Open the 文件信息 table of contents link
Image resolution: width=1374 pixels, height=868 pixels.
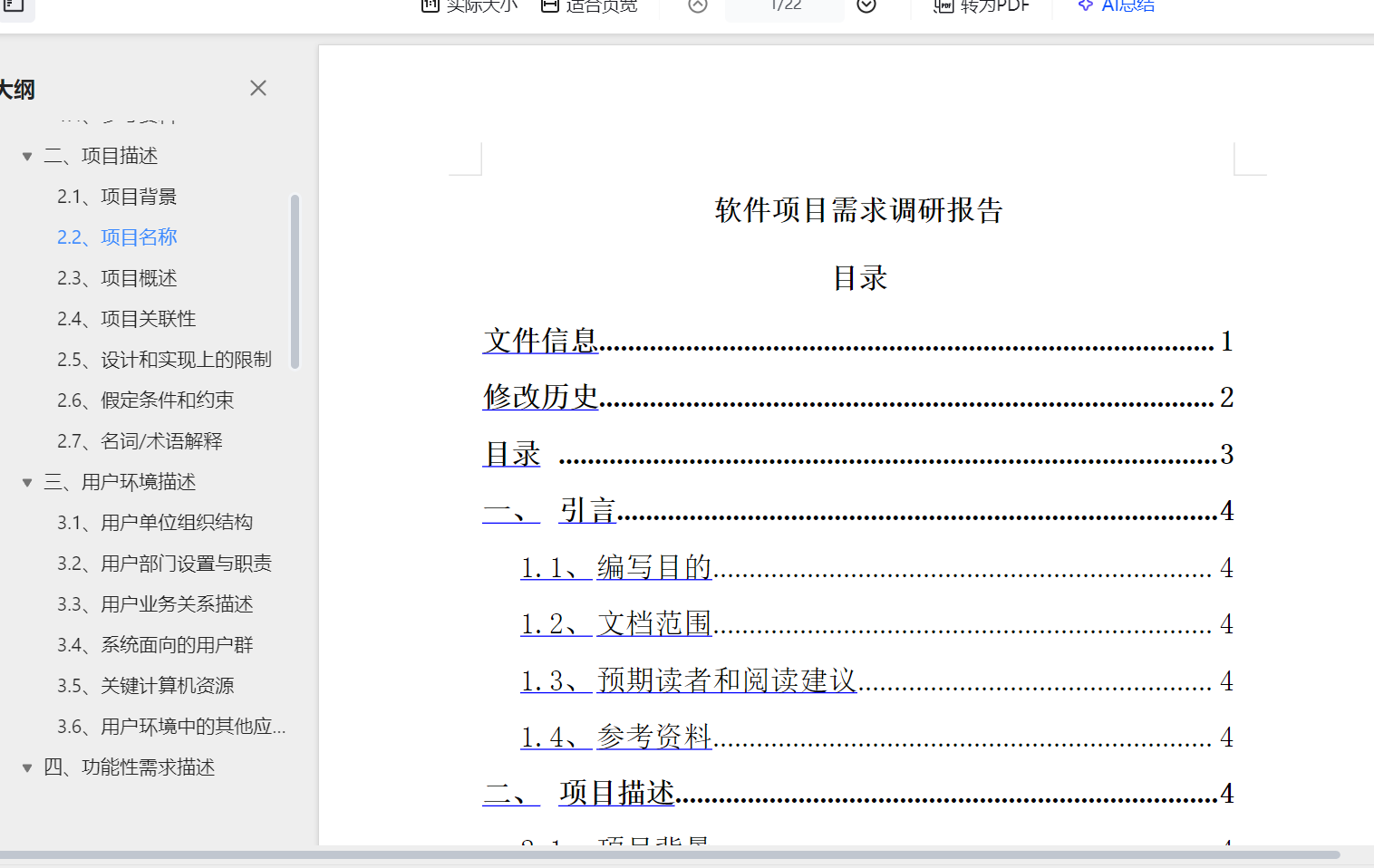pyautogui.click(x=540, y=342)
